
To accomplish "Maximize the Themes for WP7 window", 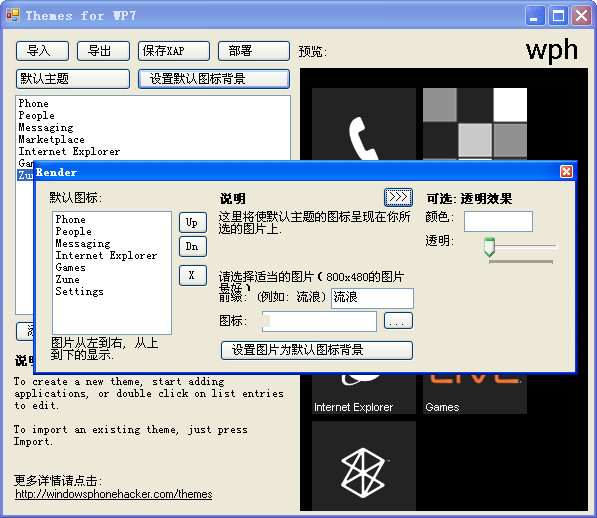I will [558, 16].
